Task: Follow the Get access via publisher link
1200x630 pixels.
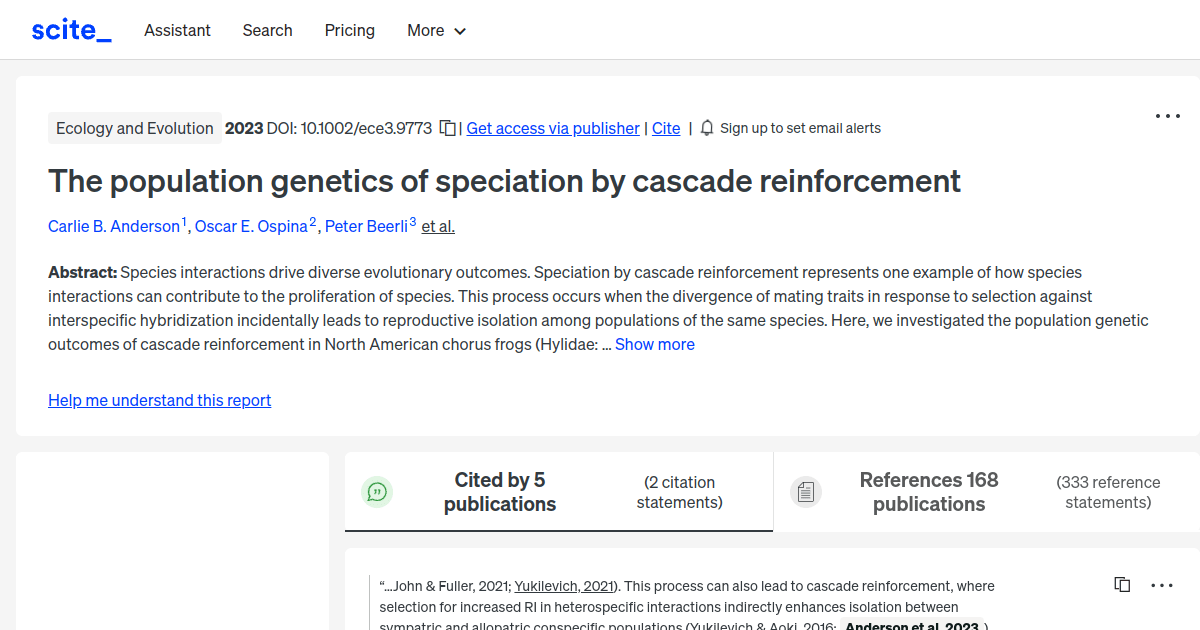Action: point(552,128)
